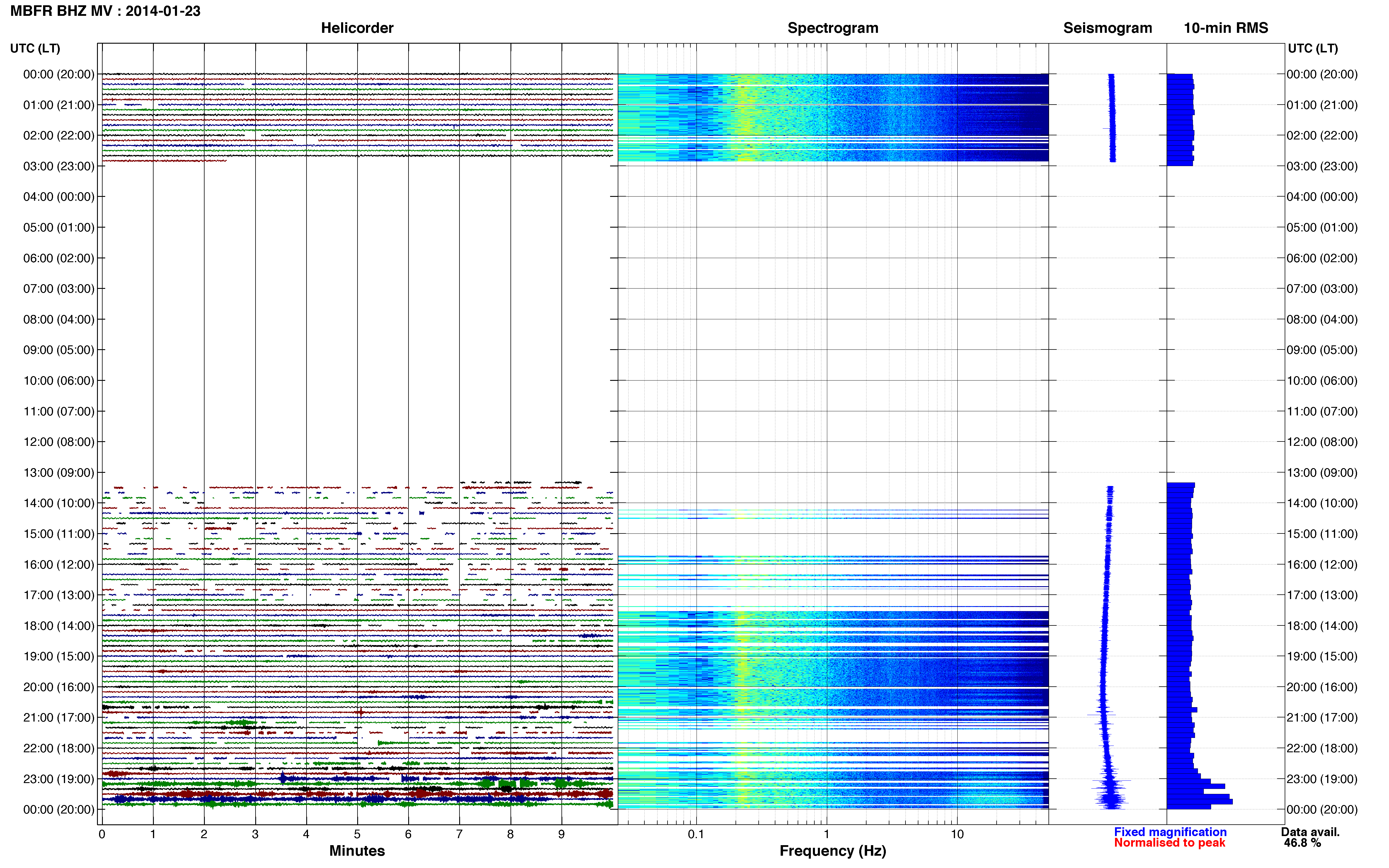Click the right '14:00 (10:00)' time label
This screenshot has width=1389, height=868.
[x=1322, y=504]
